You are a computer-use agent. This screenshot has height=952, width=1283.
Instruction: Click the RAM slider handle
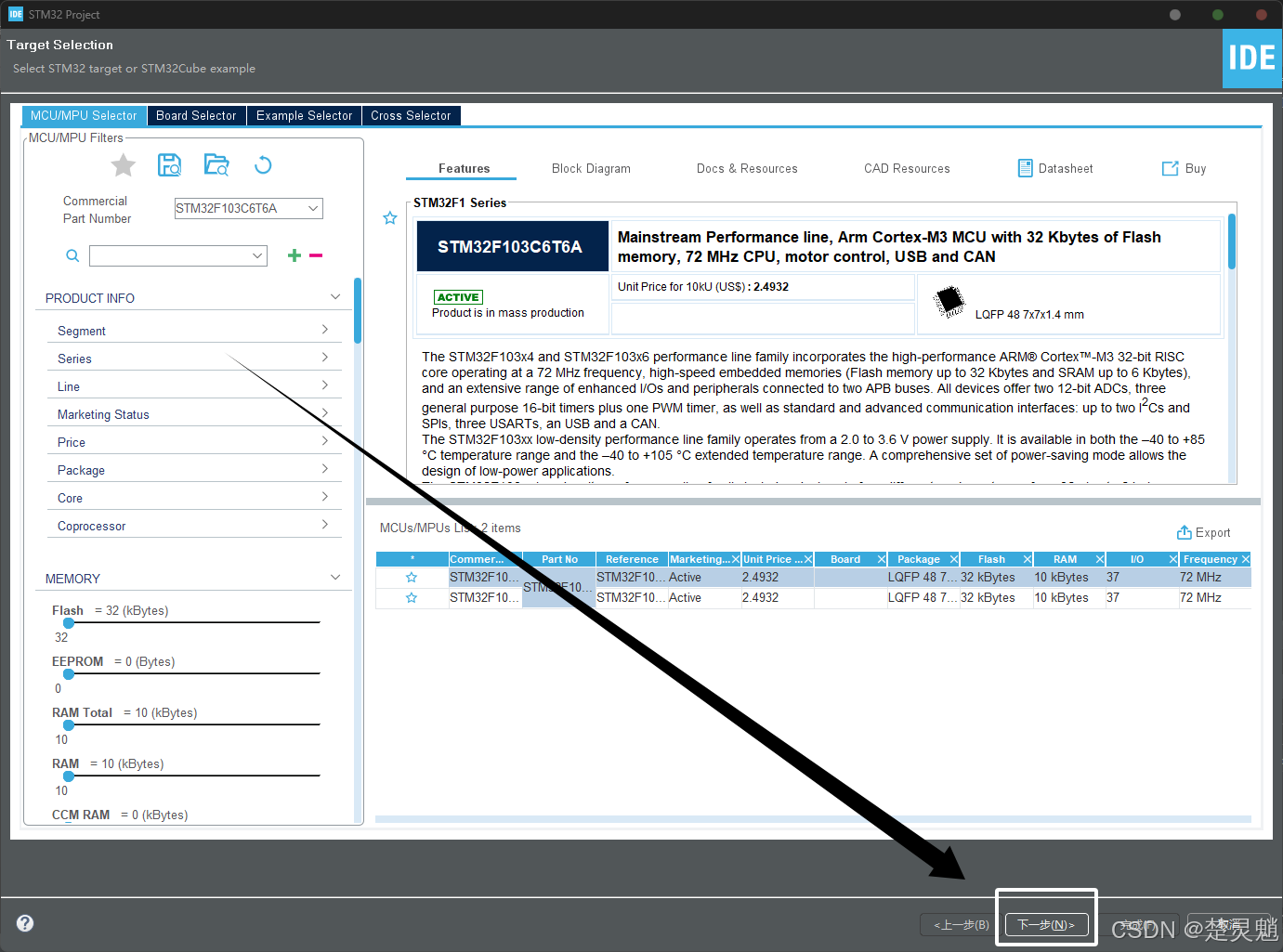pos(69,776)
